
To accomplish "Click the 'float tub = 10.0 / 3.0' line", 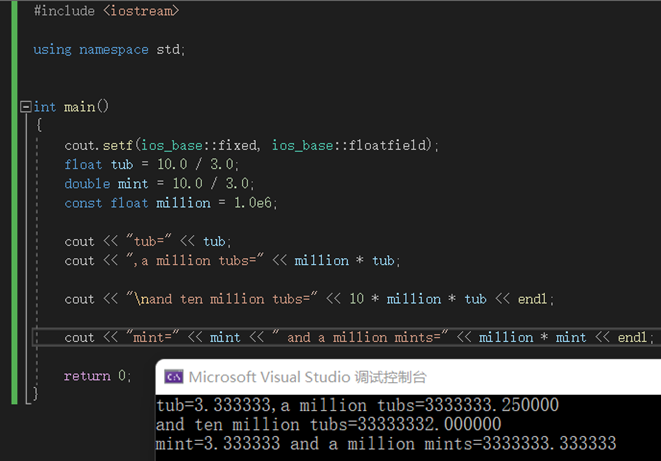I will tap(152, 164).
